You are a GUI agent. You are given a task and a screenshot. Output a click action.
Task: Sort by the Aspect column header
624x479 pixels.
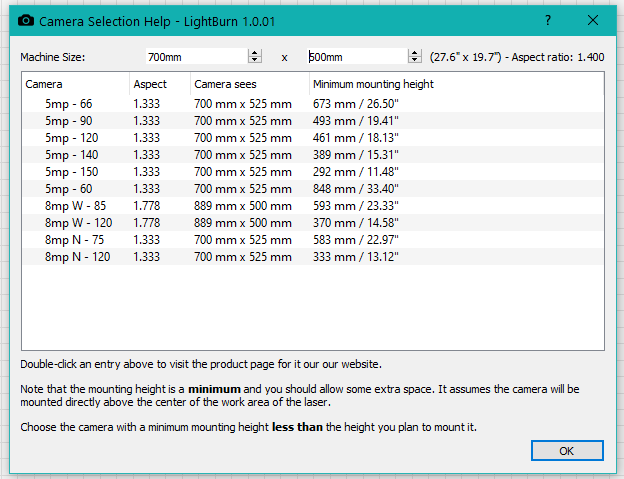pyautogui.click(x=160, y=84)
